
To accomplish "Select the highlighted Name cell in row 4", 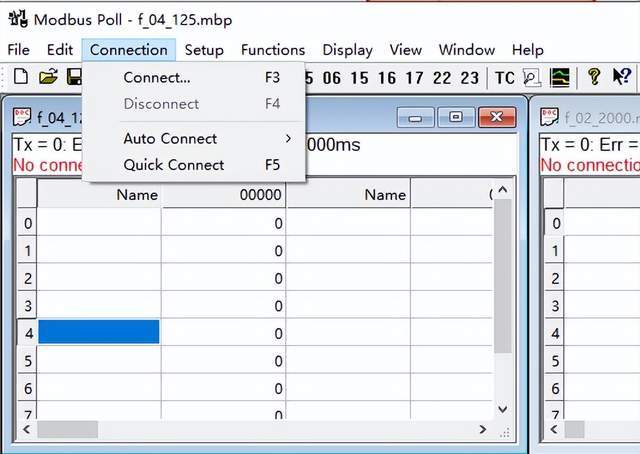I will (99, 332).
